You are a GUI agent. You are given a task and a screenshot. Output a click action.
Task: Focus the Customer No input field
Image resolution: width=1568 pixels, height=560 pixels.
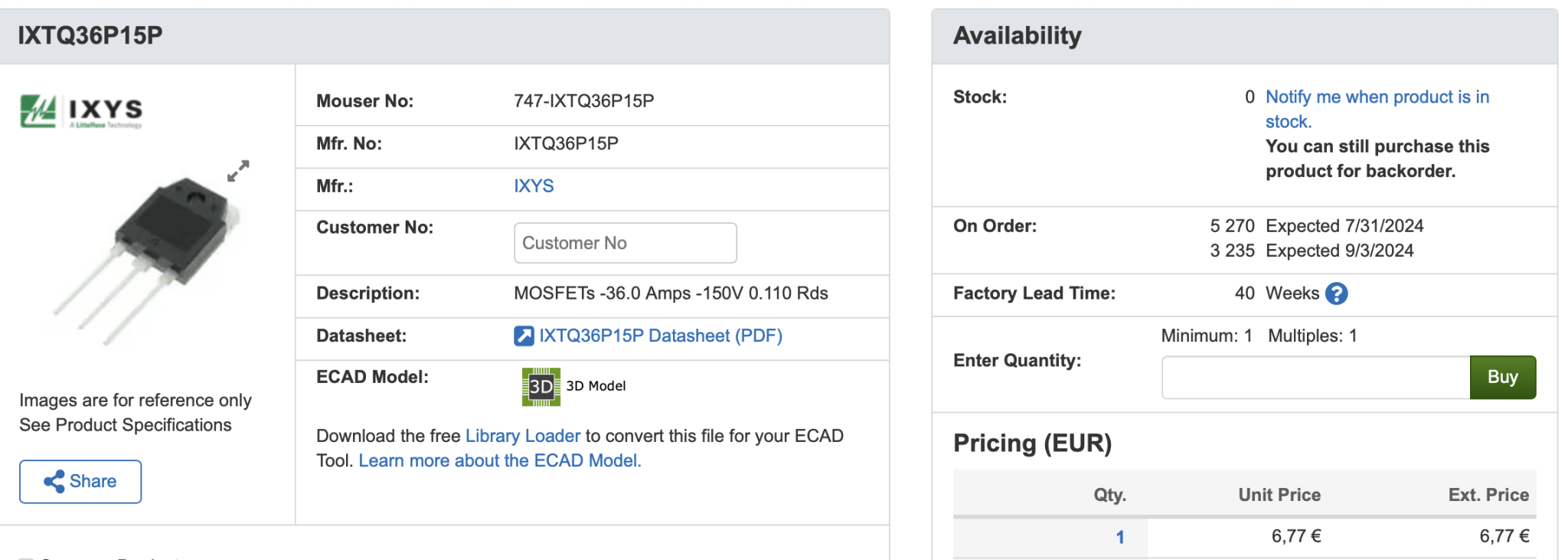click(x=626, y=243)
